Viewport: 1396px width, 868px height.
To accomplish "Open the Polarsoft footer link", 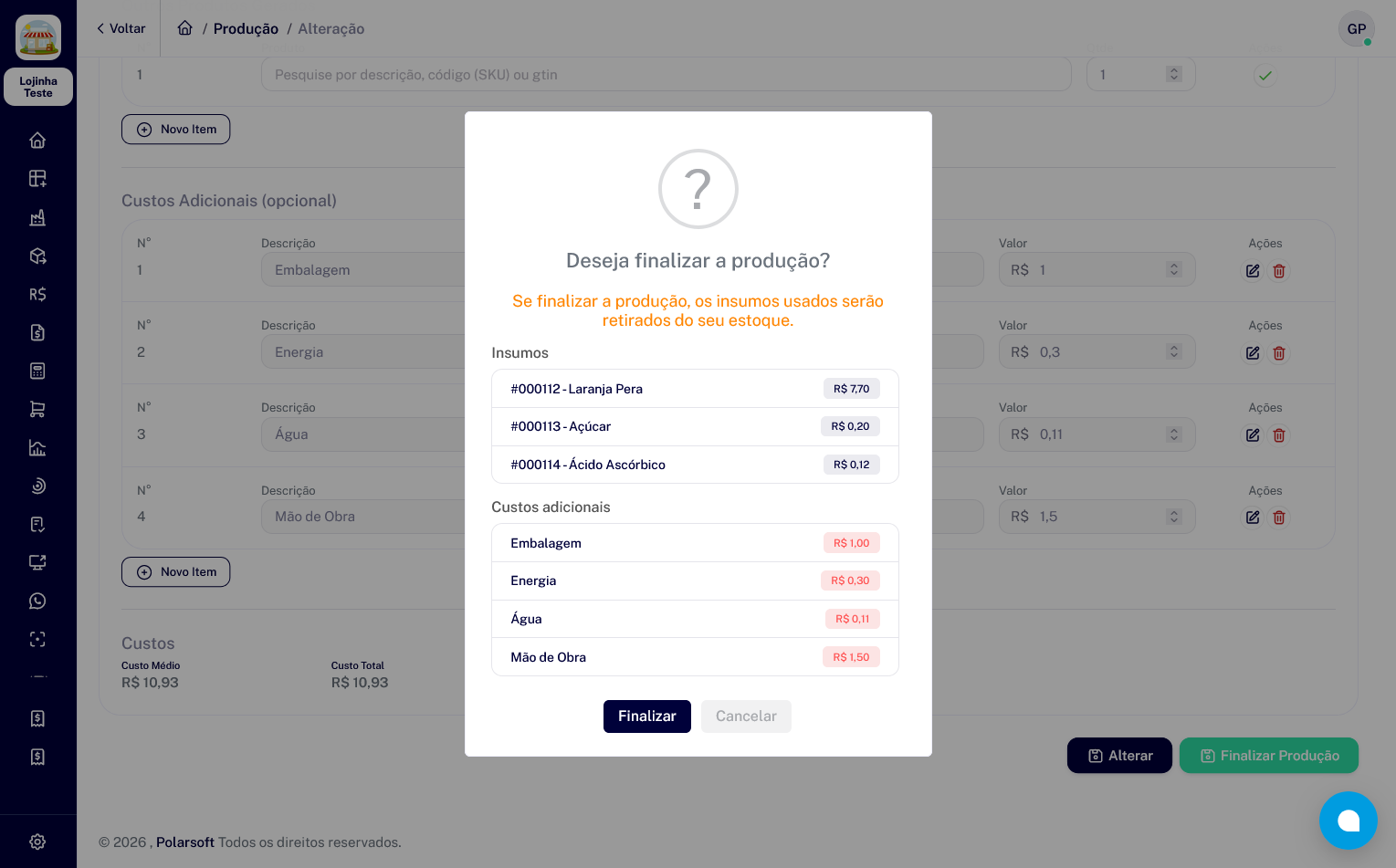I will pos(185,842).
